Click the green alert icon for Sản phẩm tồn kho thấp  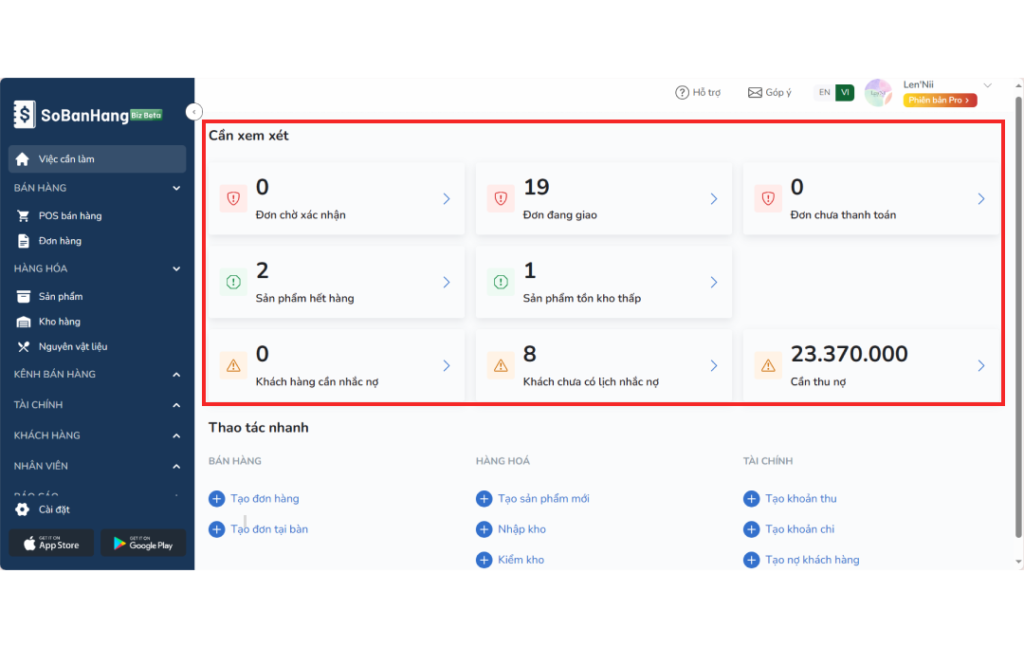pyautogui.click(x=501, y=282)
